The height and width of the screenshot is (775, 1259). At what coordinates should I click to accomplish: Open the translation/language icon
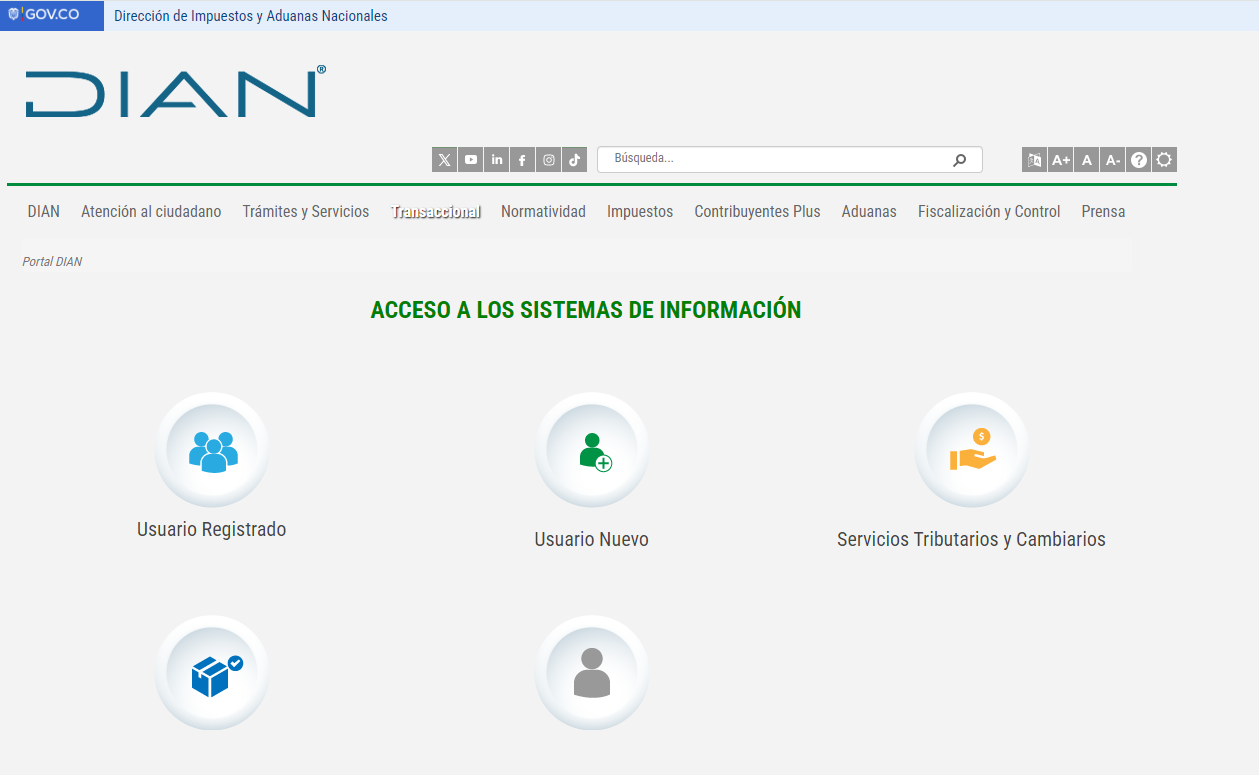(1035, 160)
